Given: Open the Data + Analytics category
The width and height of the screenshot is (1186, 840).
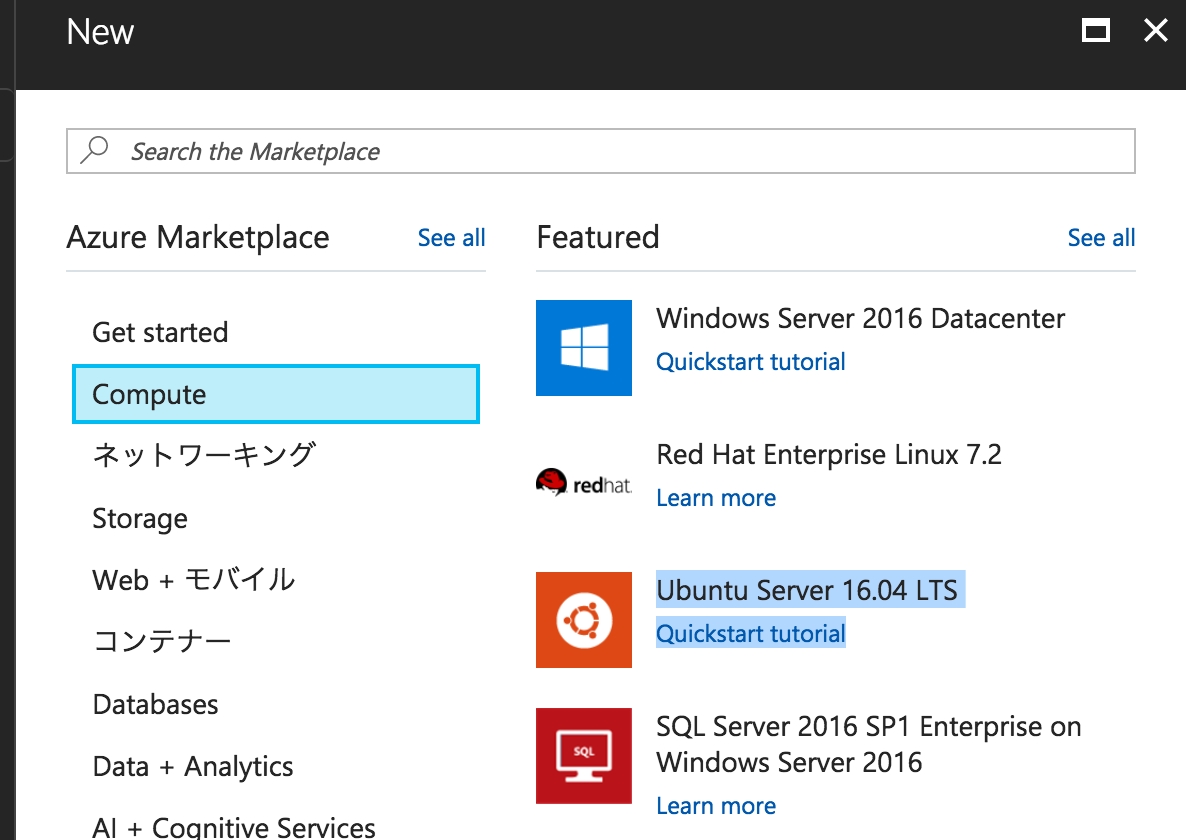Looking at the screenshot, I should point(192,766).
